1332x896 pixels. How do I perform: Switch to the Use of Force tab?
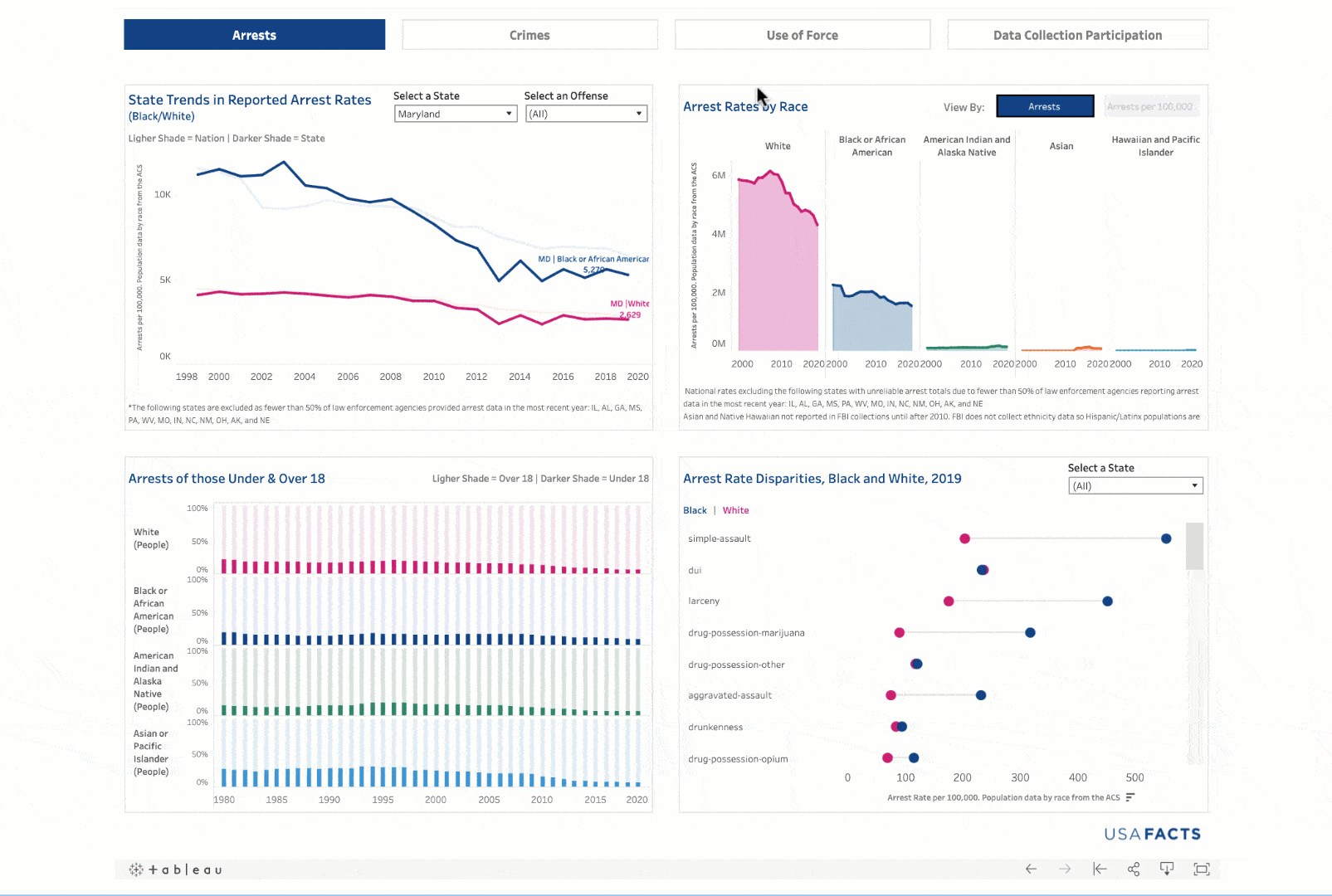(x=802, y=35)
